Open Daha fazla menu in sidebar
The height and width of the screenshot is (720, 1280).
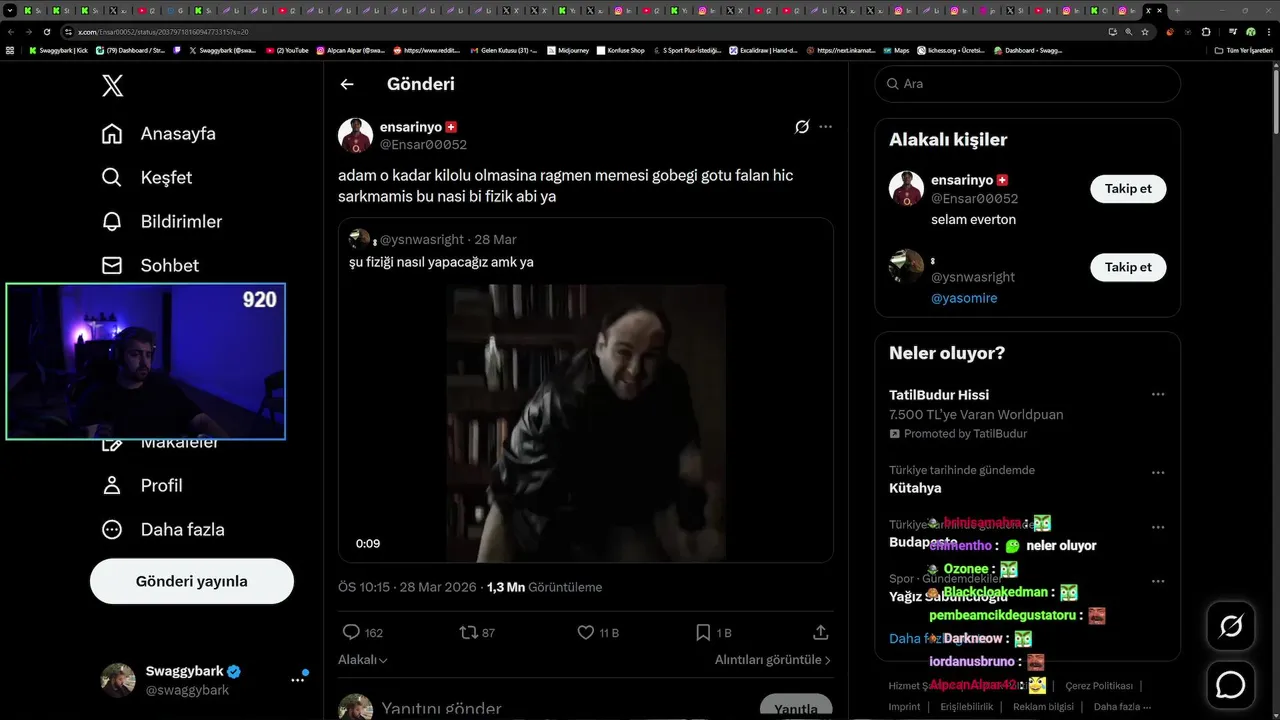click(163, 529)
